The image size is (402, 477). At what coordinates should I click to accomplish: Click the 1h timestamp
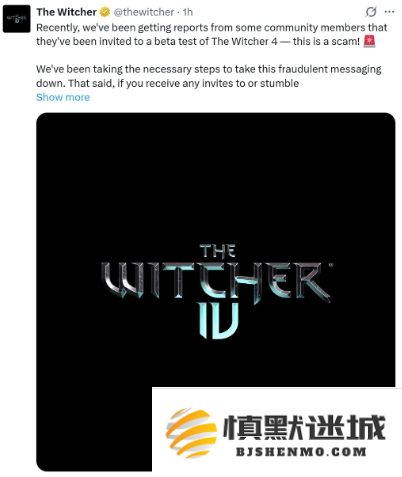188,12
